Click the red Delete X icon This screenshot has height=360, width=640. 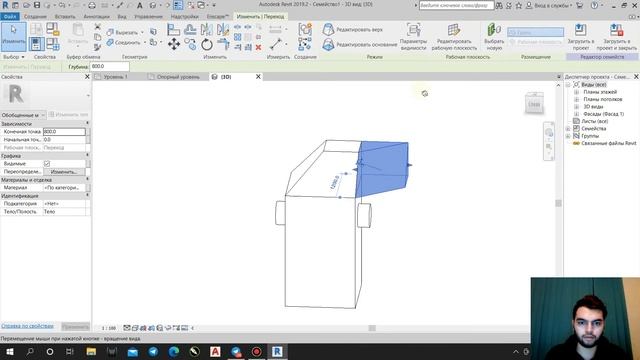258,47
